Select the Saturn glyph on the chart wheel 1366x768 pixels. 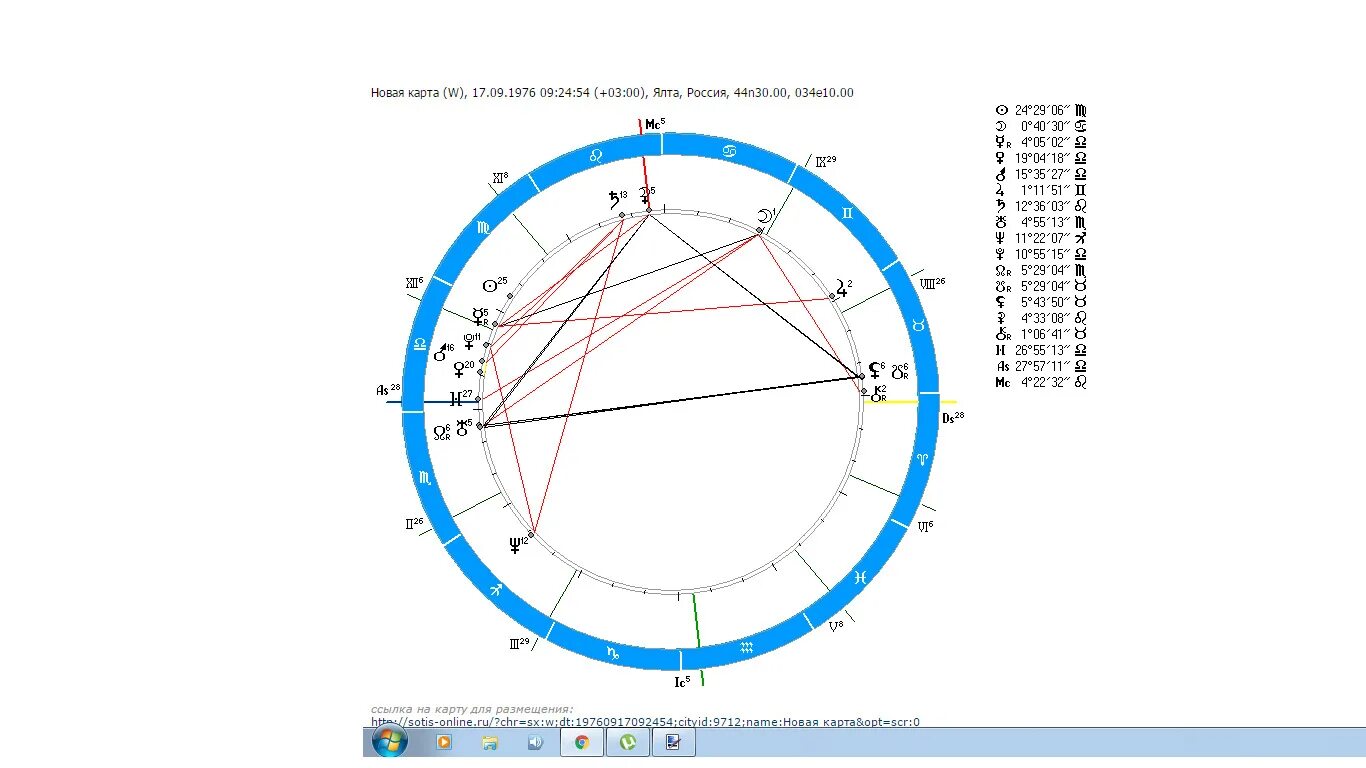click(614, 199)
